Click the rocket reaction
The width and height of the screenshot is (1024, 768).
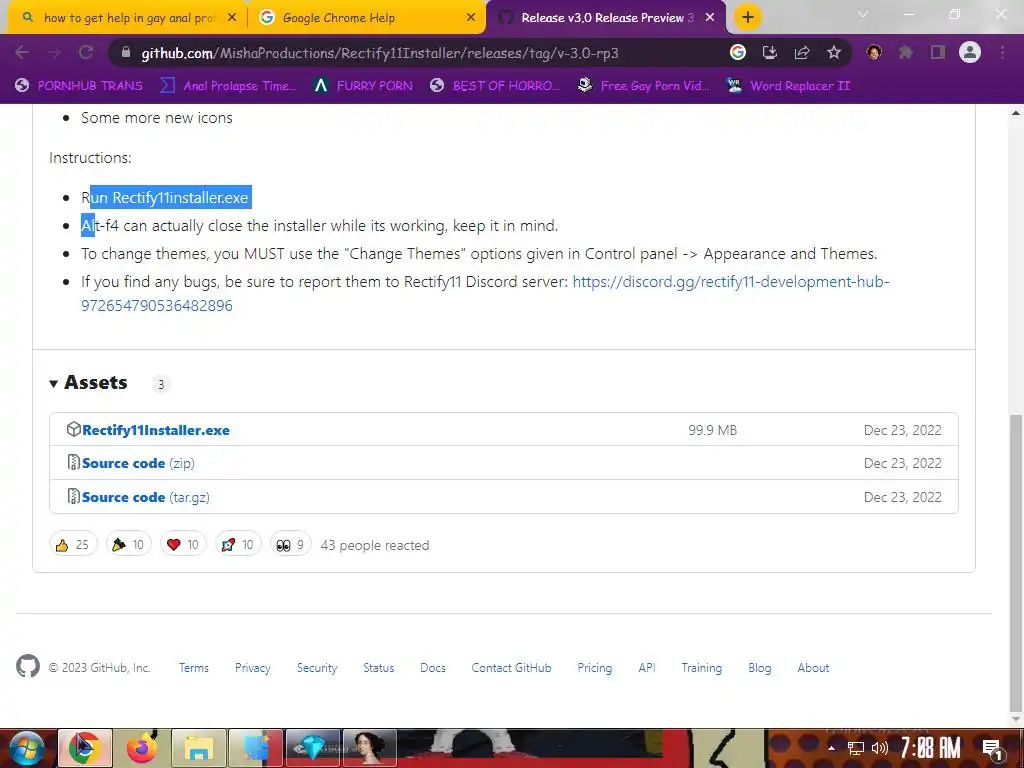[x=238, y=545]
